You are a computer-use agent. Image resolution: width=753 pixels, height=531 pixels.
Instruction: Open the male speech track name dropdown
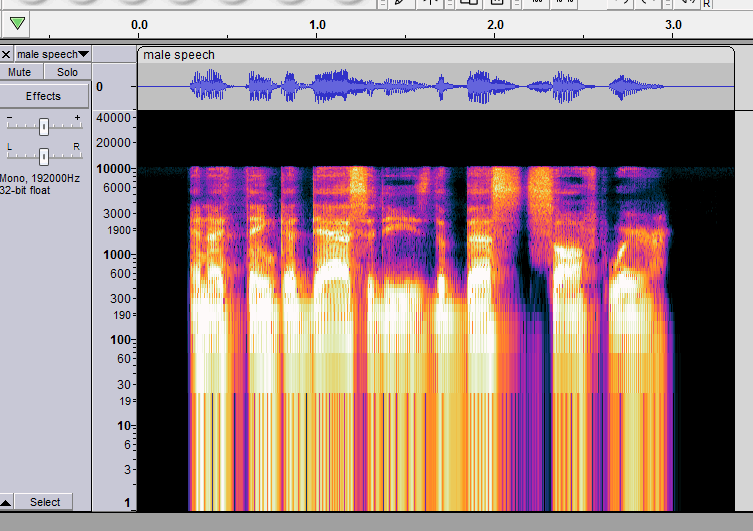point(53,54)
